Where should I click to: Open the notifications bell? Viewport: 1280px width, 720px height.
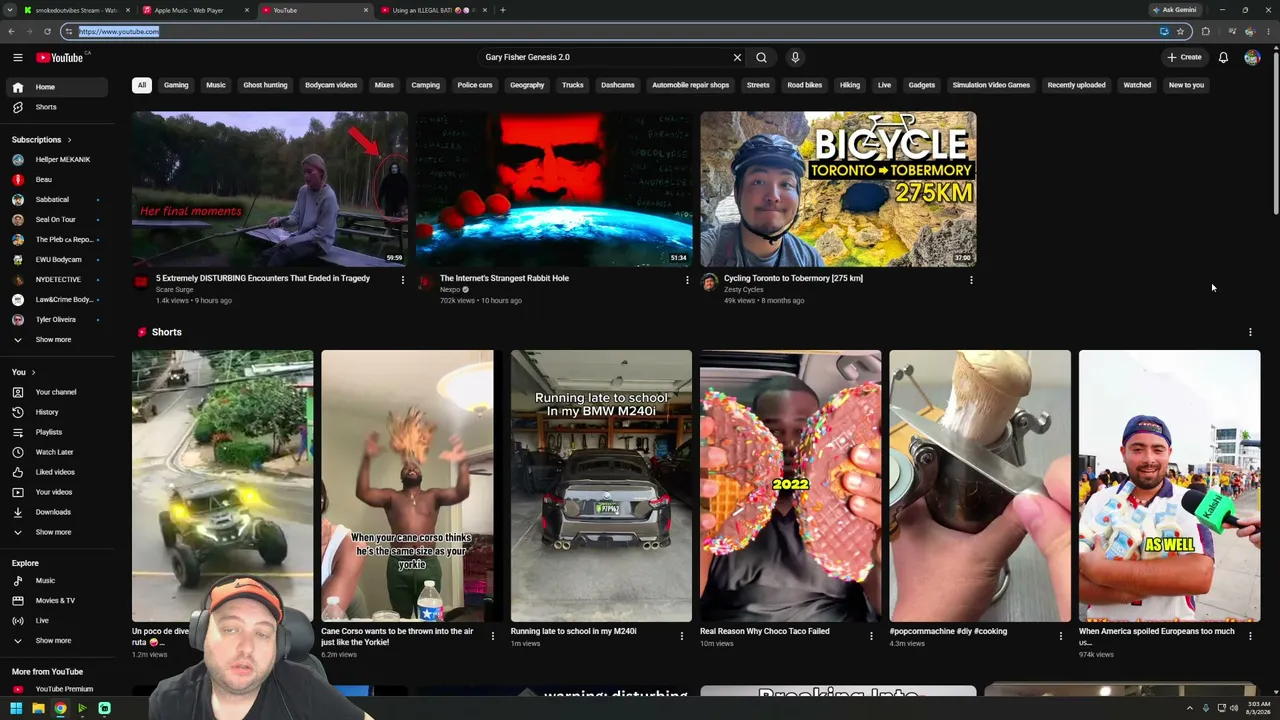tap(1223, 57)
